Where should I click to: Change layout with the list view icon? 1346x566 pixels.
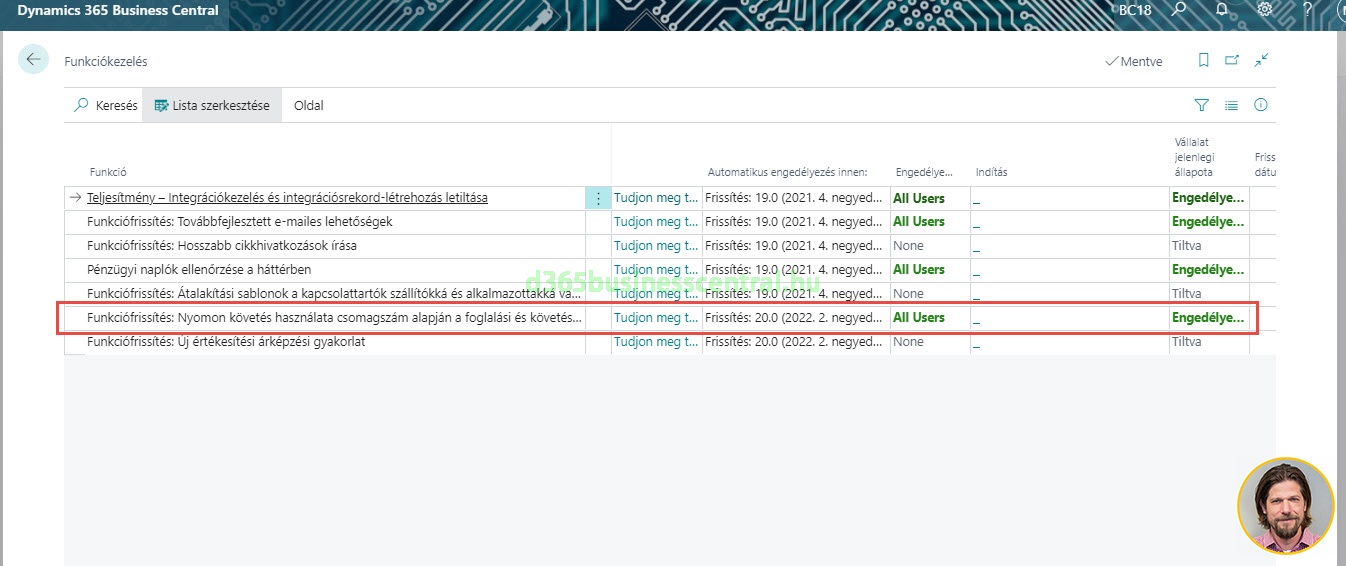click(1232, 105)
